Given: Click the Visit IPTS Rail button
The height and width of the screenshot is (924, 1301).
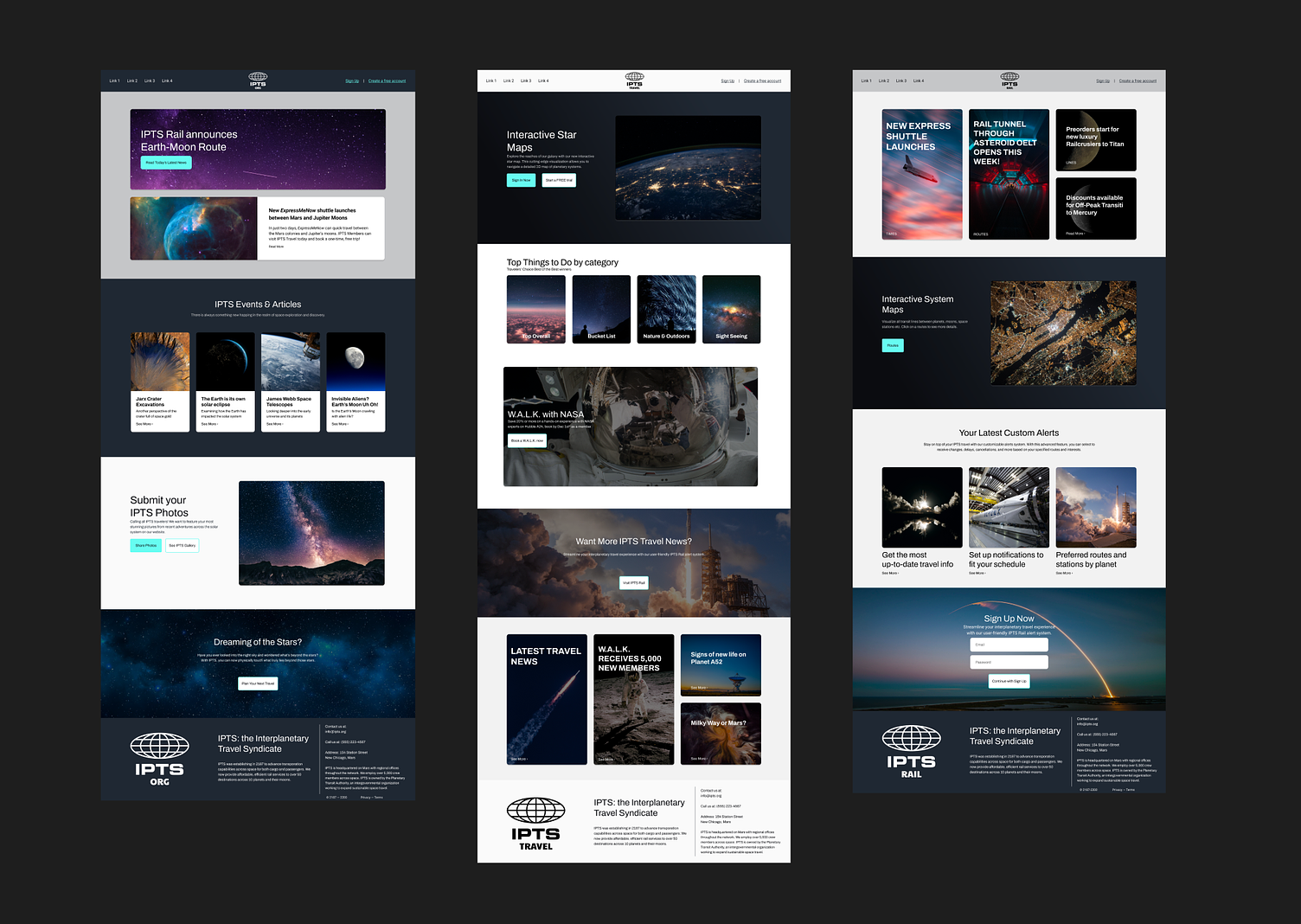Looking at the screenshot, I should point(634,582).
